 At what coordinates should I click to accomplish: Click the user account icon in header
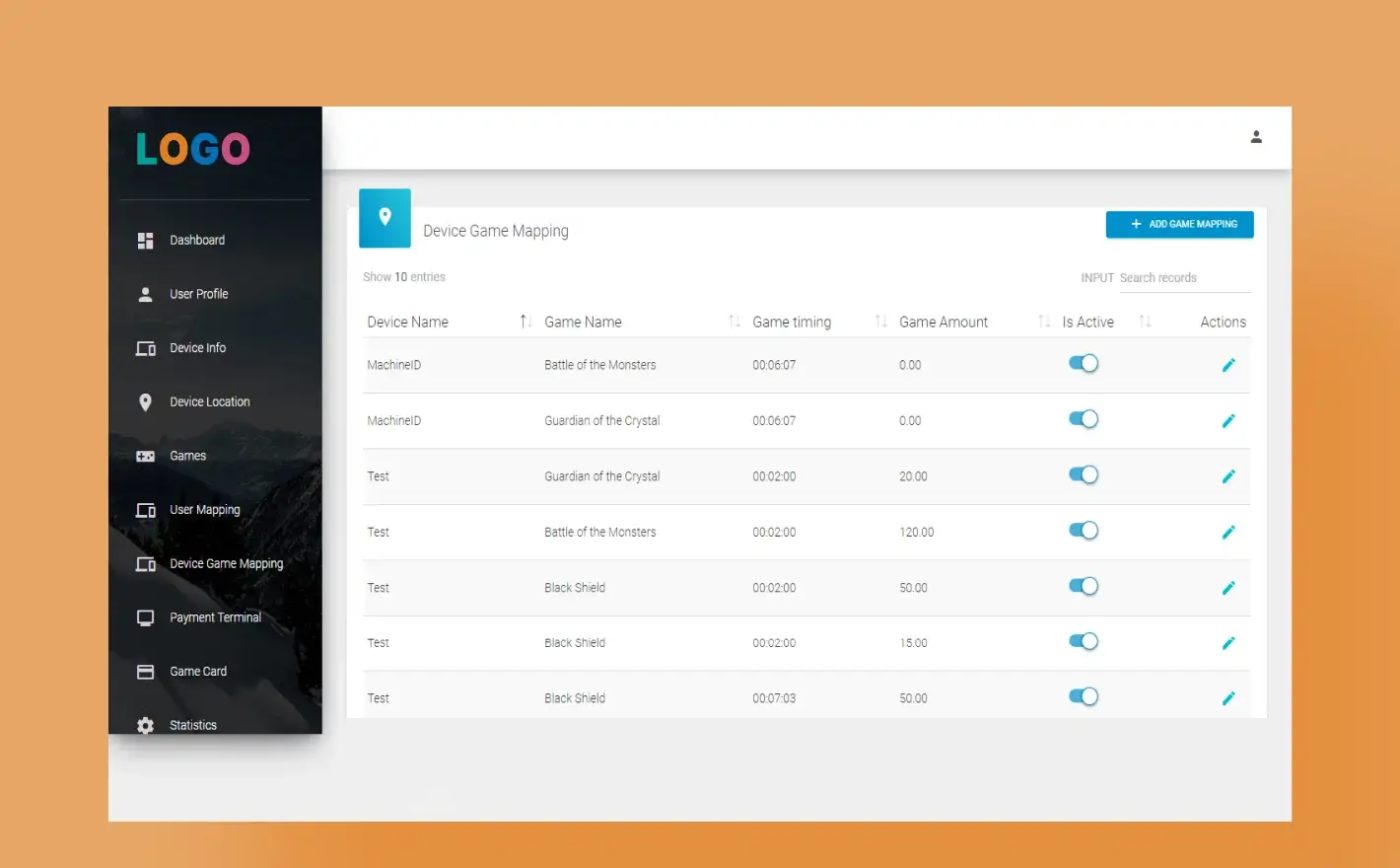point(1256,137)
